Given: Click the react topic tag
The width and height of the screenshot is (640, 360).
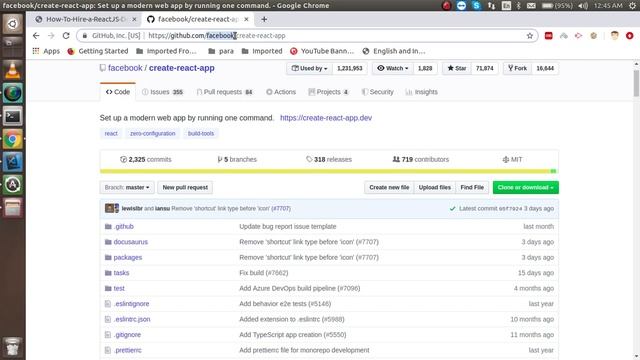Looking at the screenshot, I should click(x=111, y=133).
